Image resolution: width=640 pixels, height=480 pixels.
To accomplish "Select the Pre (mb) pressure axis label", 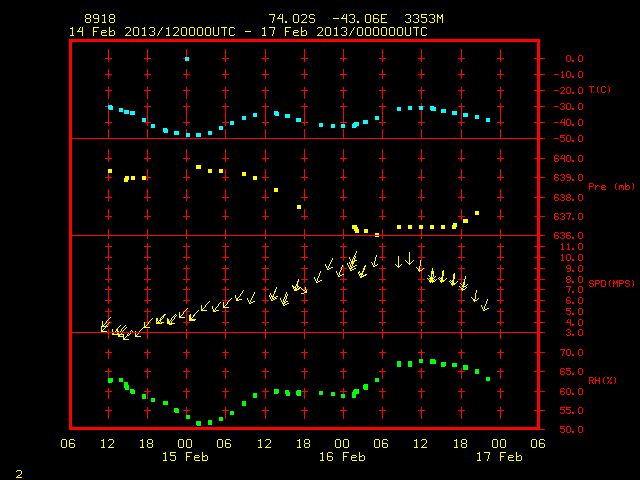I will click(x=611, y=187).
